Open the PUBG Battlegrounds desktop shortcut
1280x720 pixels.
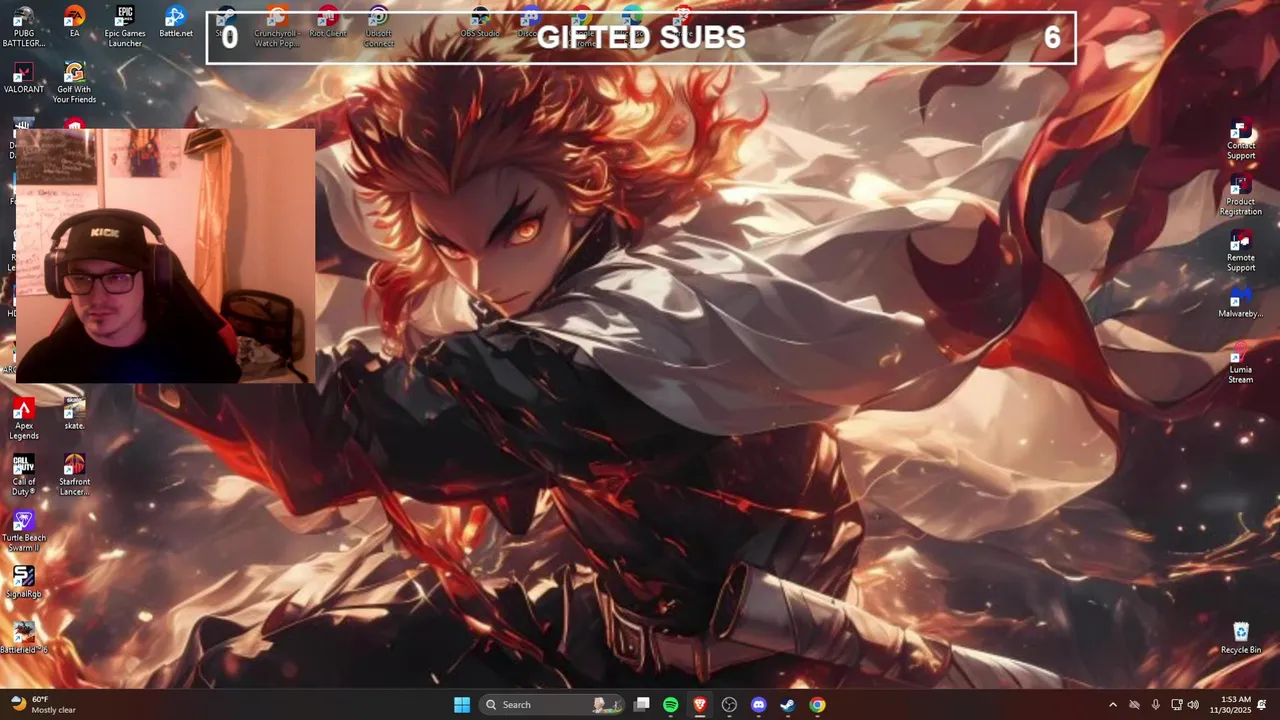point(24,26)
